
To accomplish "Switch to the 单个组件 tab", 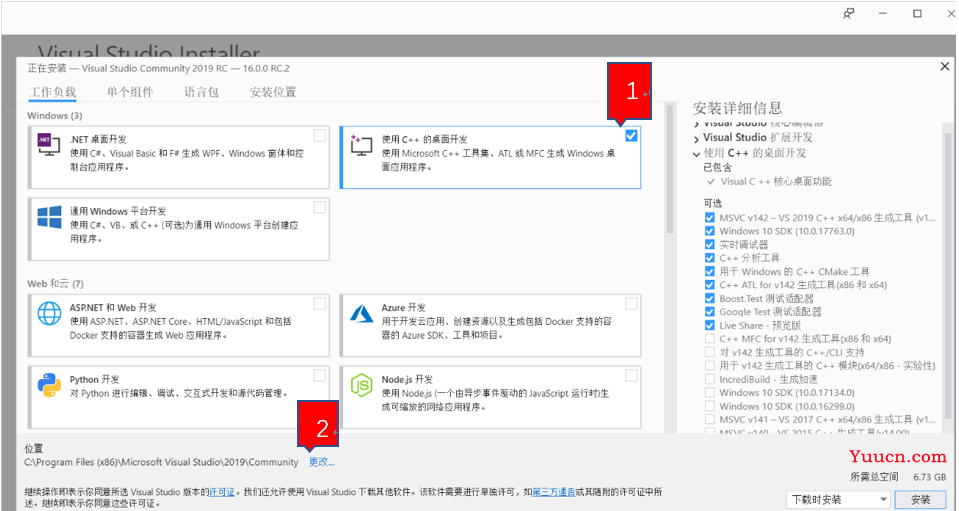I will [x=130, y=92].
